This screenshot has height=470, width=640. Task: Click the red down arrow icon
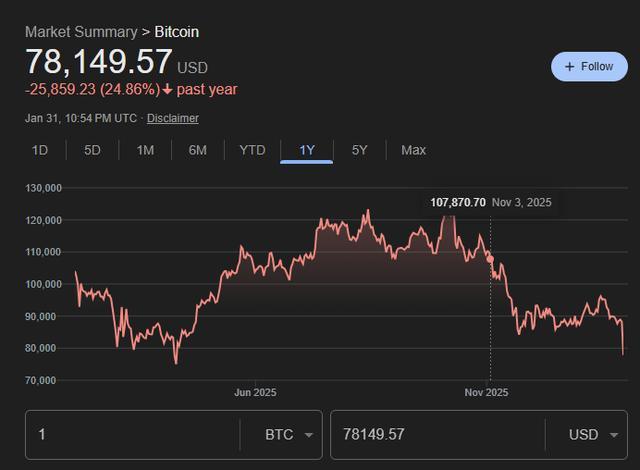coord(167,90)
